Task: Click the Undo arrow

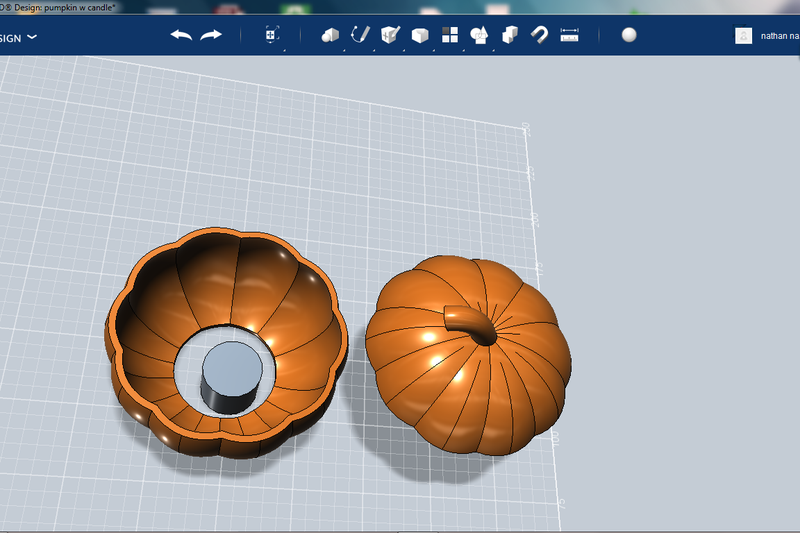Action: tap(181, 35)
